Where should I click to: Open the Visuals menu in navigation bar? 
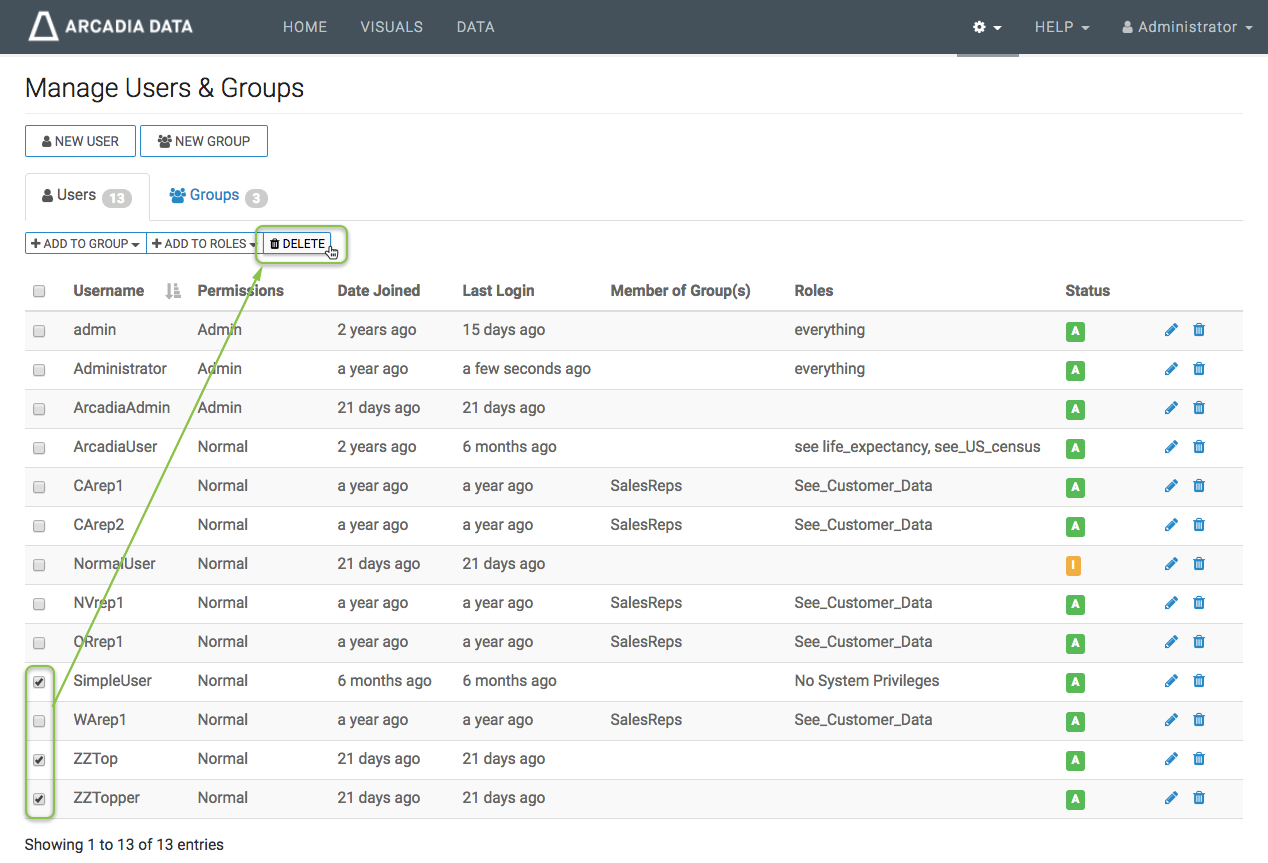point(391,27)
